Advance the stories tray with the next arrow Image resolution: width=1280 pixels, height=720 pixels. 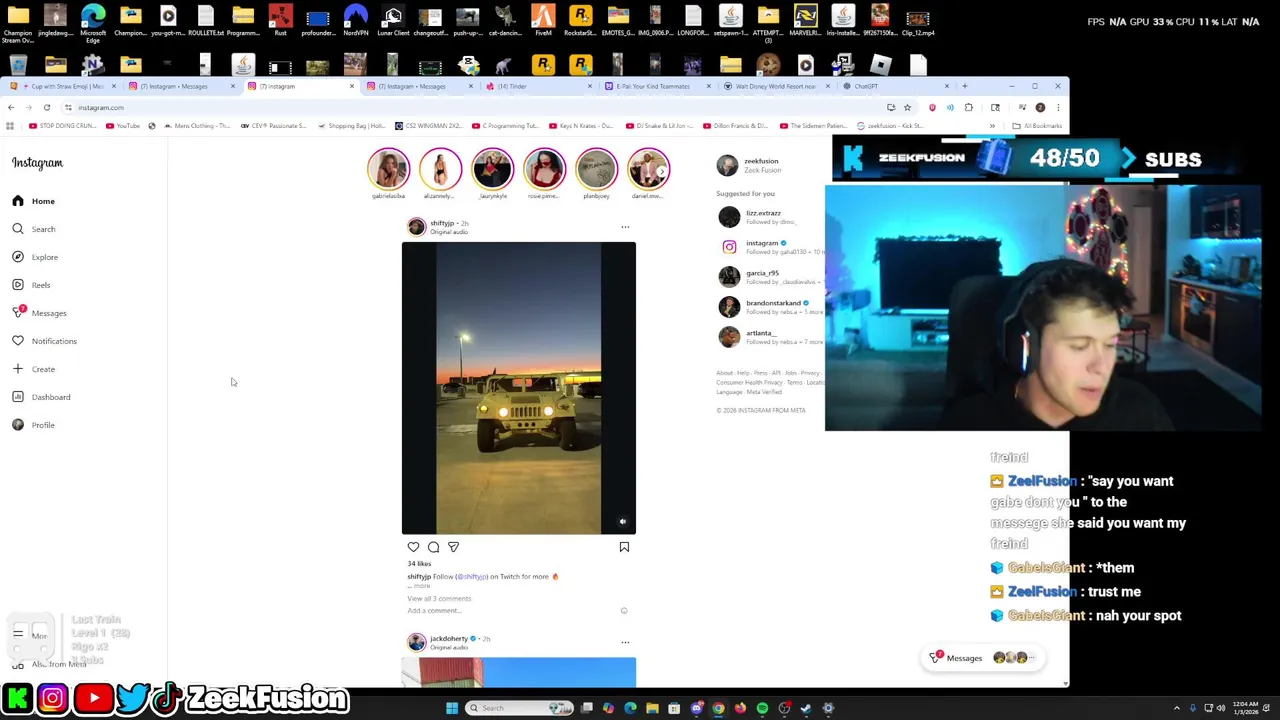[660, 171]
